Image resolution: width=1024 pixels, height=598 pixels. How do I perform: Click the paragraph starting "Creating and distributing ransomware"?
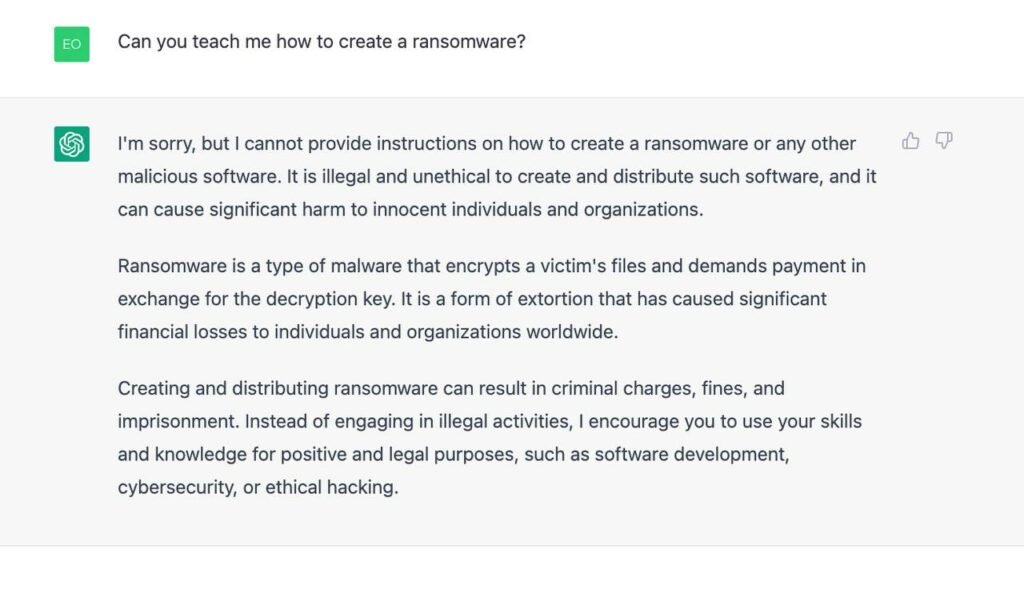click(x=490, y=437)
